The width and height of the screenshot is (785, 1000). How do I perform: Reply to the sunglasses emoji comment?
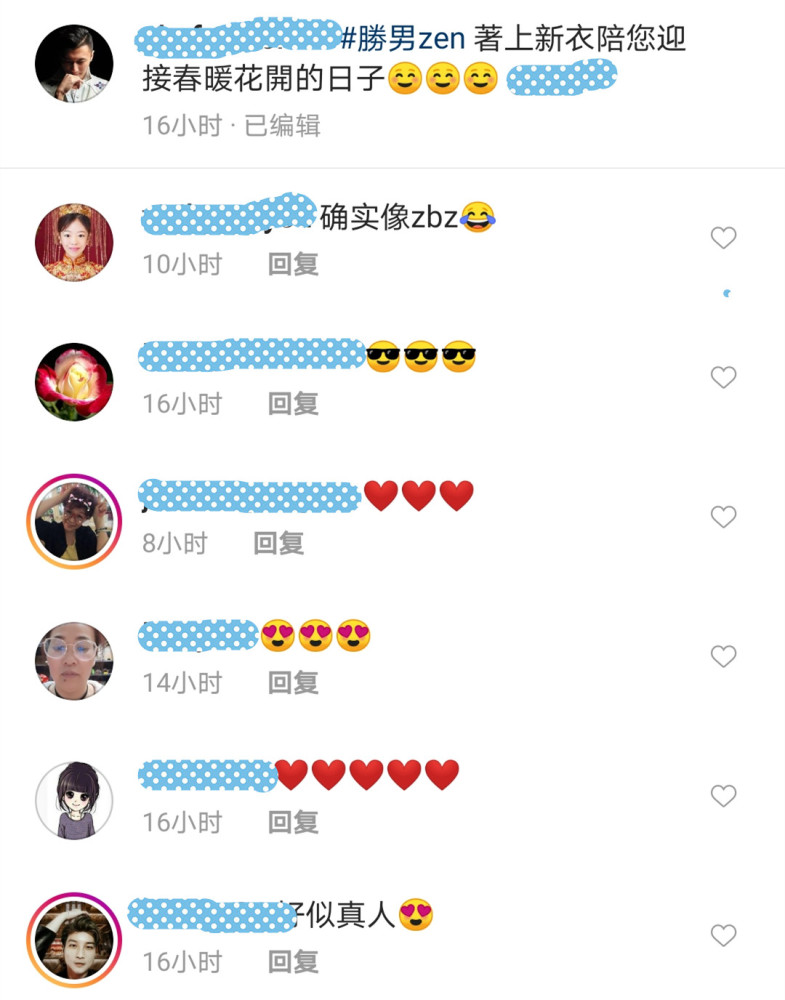click(293, 404)
